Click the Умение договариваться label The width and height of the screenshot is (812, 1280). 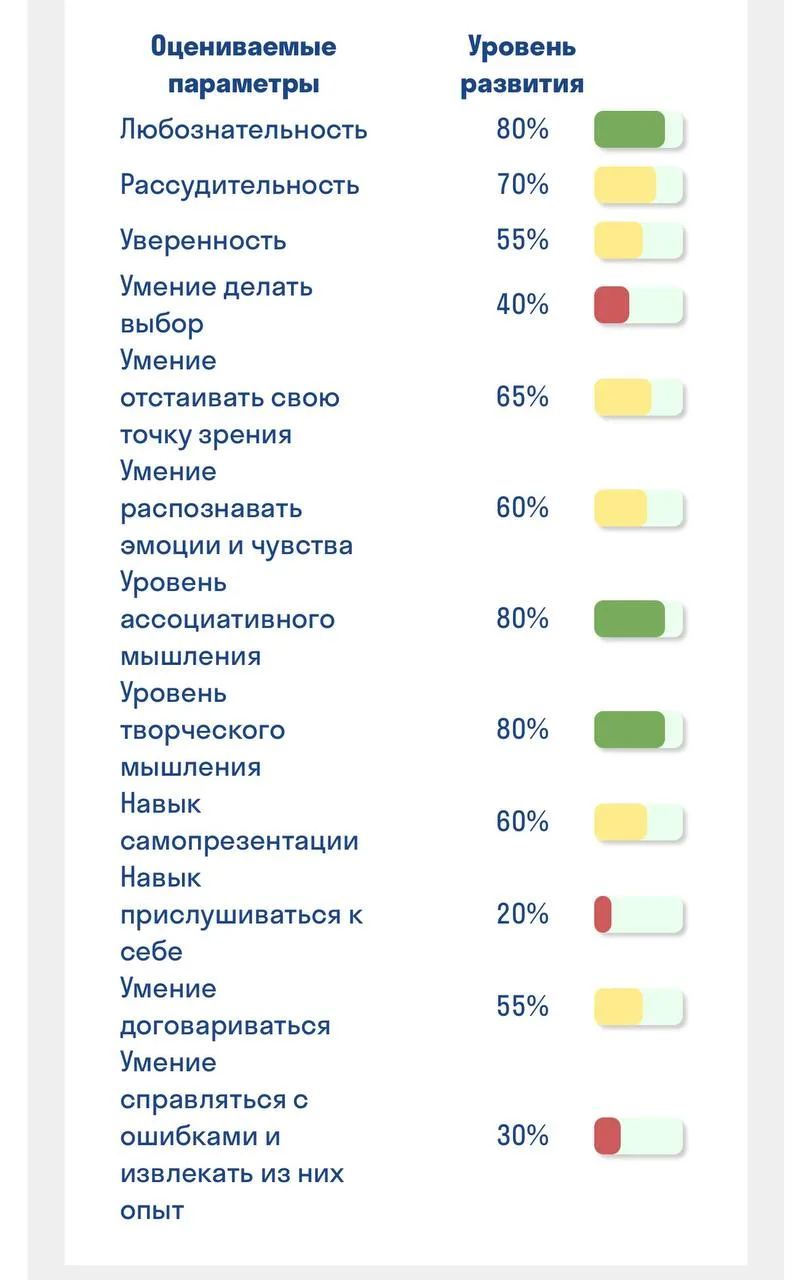tap(225, 1007)
